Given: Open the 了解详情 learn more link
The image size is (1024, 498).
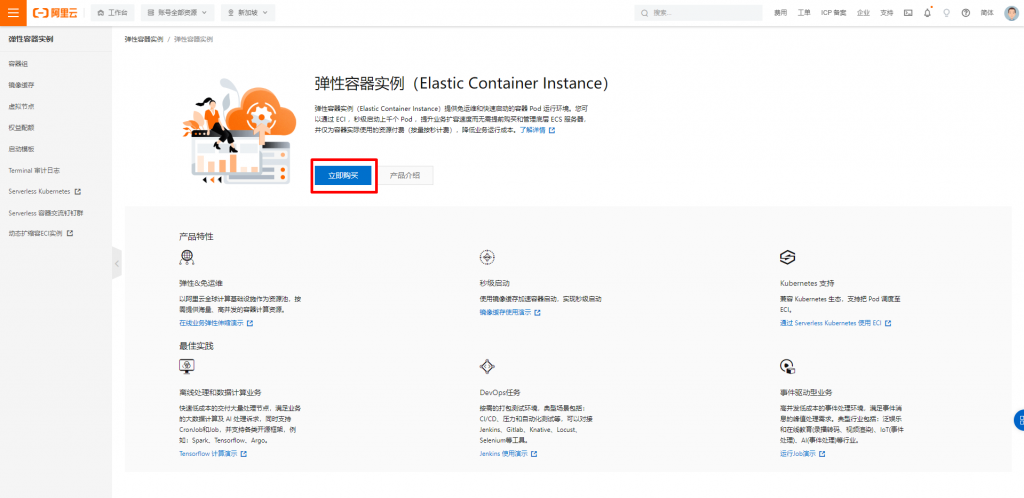Looking at the screenshot, I should click(537, 131).
